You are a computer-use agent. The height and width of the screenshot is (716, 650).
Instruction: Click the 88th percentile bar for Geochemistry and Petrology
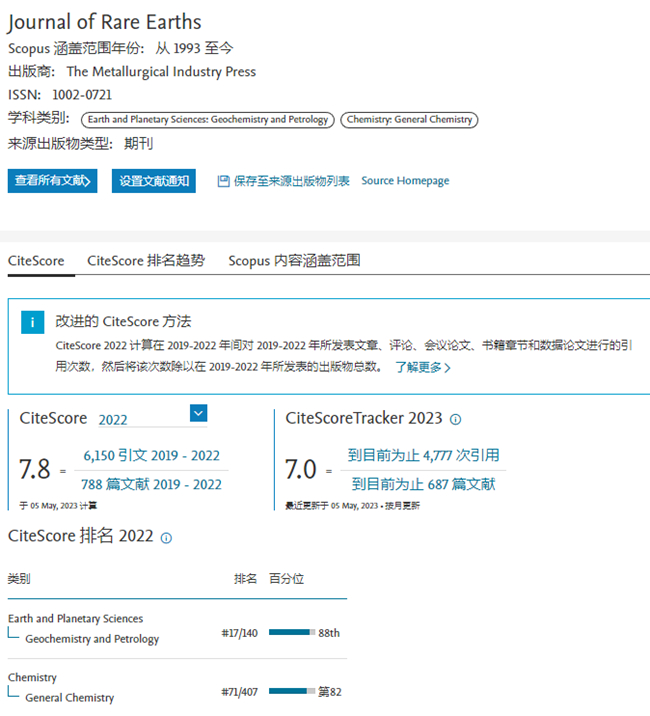click(x=292, y=633)
